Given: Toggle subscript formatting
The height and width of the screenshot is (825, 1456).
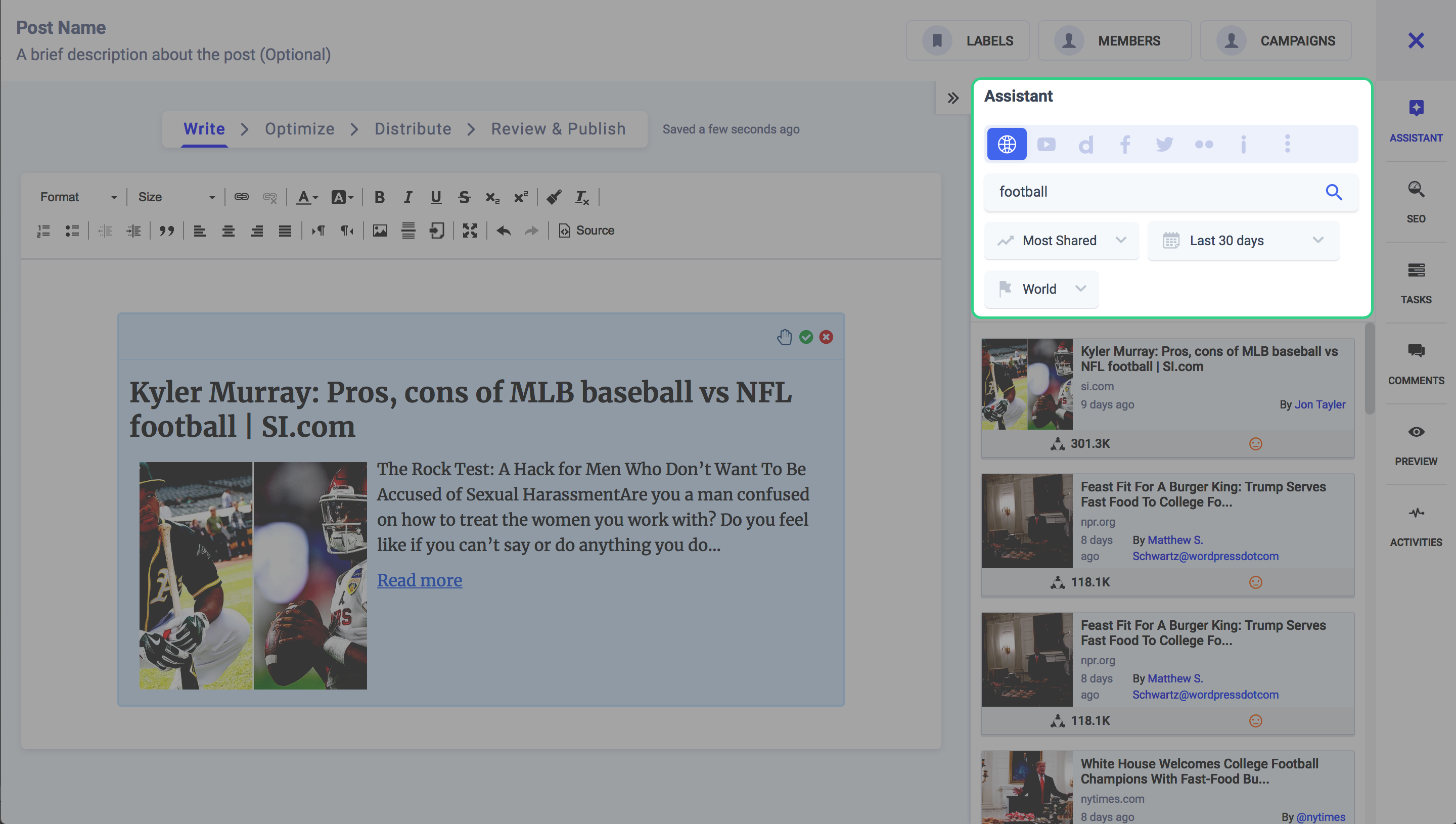Looking at the screenshot, I should coord(492,197).
